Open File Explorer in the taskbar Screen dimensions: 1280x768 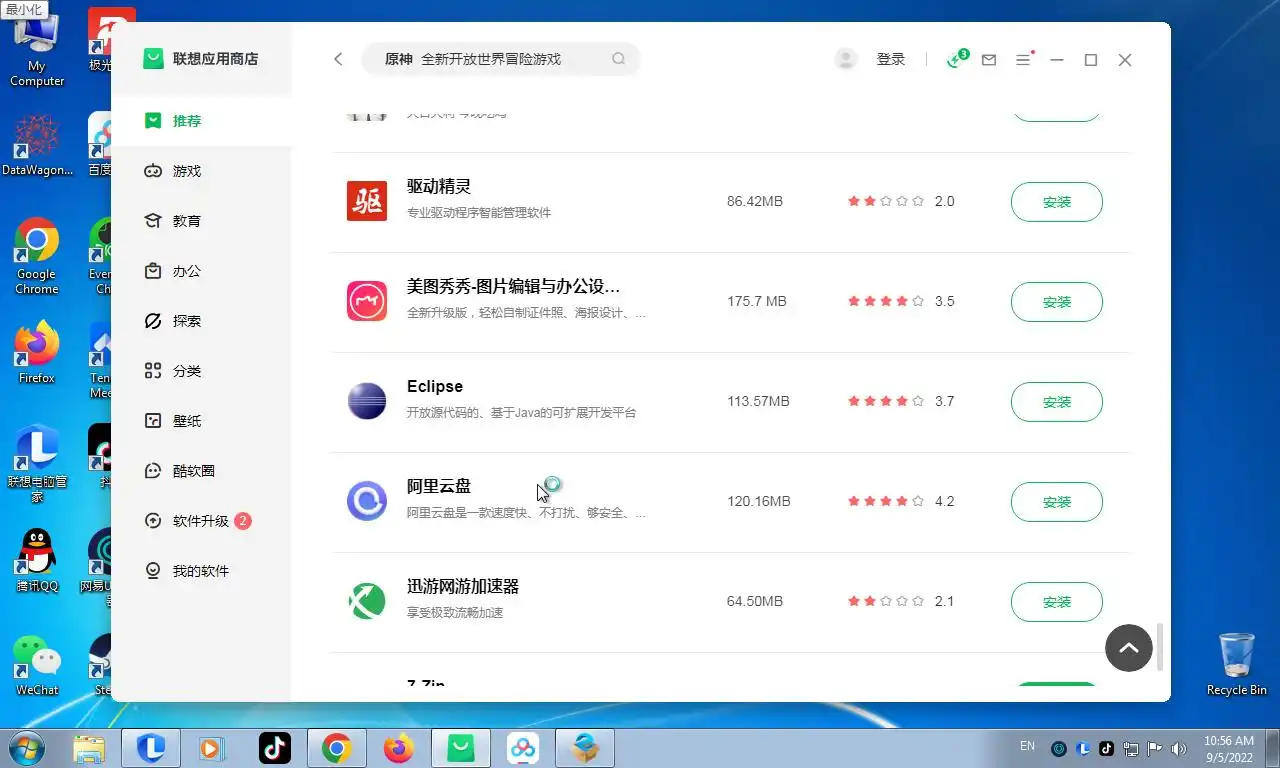tap(89, 748)
